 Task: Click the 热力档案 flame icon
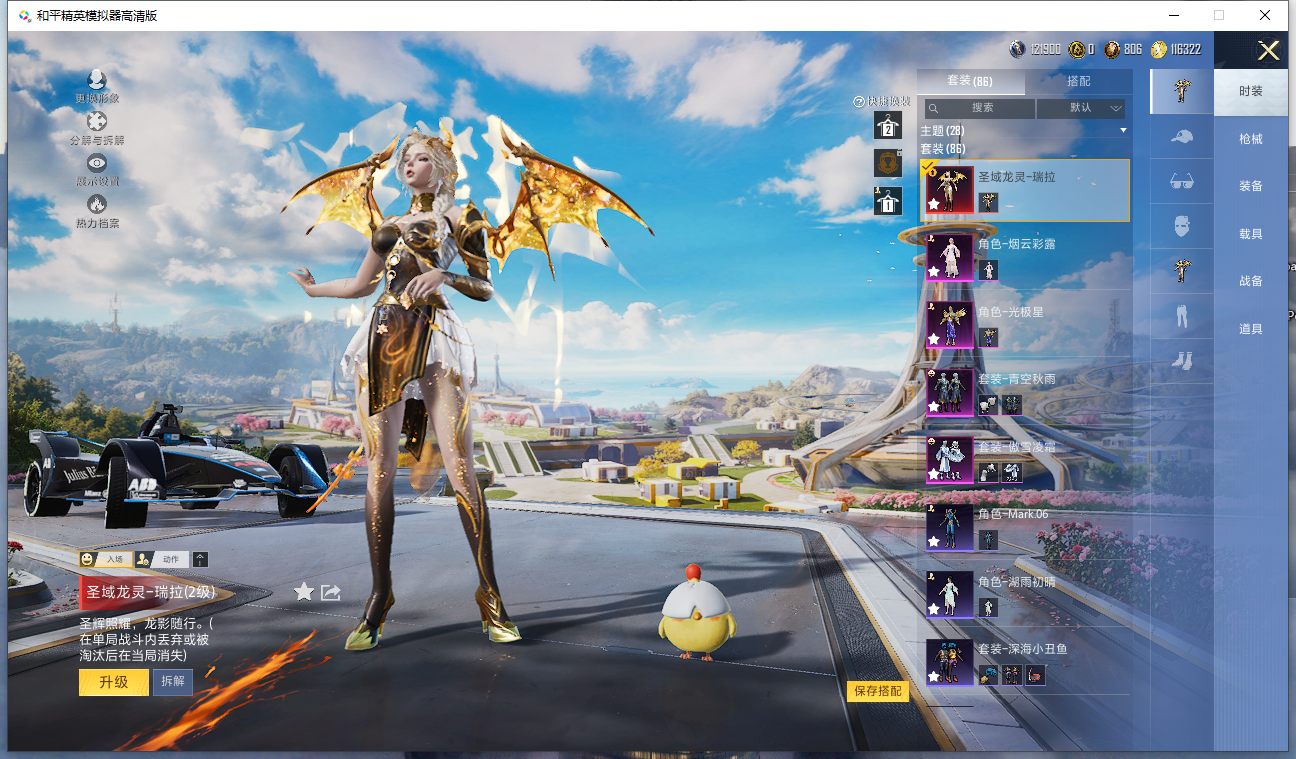(97, 205)
